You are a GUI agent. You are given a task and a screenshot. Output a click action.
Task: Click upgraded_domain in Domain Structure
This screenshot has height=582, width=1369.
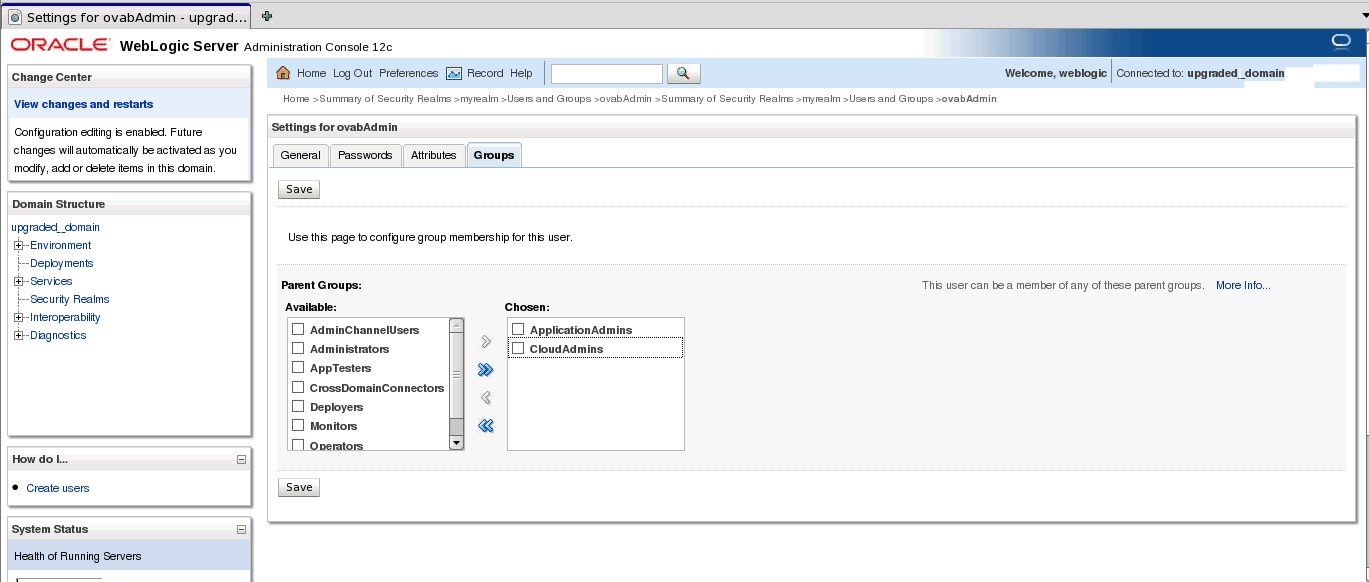point(56,227)
